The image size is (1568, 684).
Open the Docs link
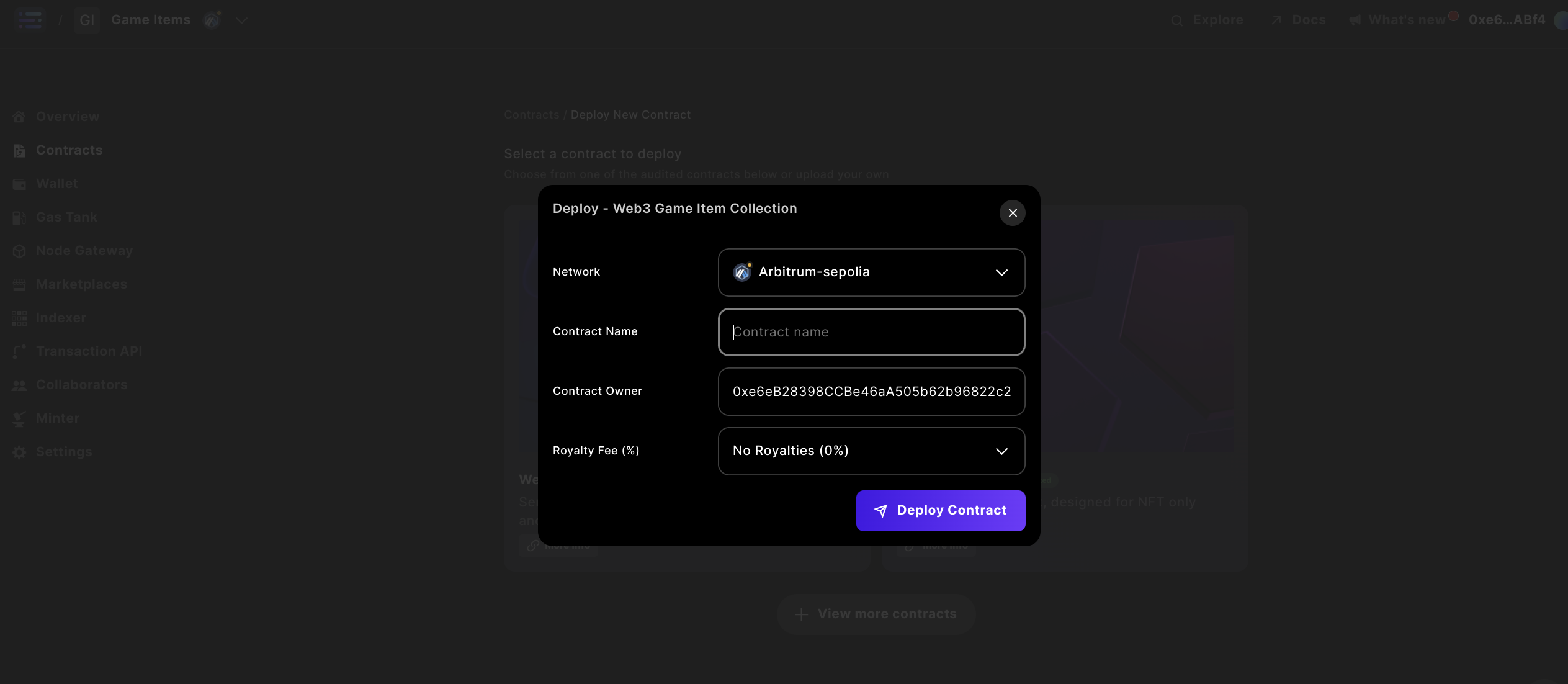[x=1308, y=20]
